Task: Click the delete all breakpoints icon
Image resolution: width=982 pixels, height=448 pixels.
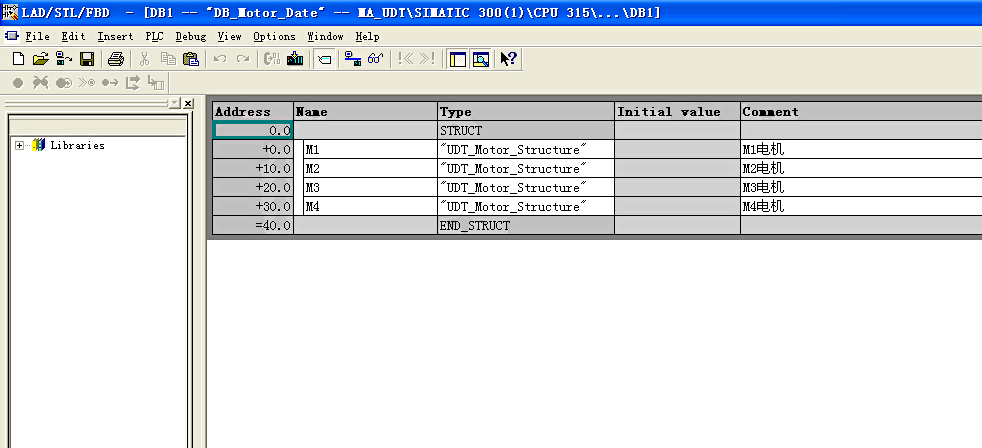Action: pos(41,83)
